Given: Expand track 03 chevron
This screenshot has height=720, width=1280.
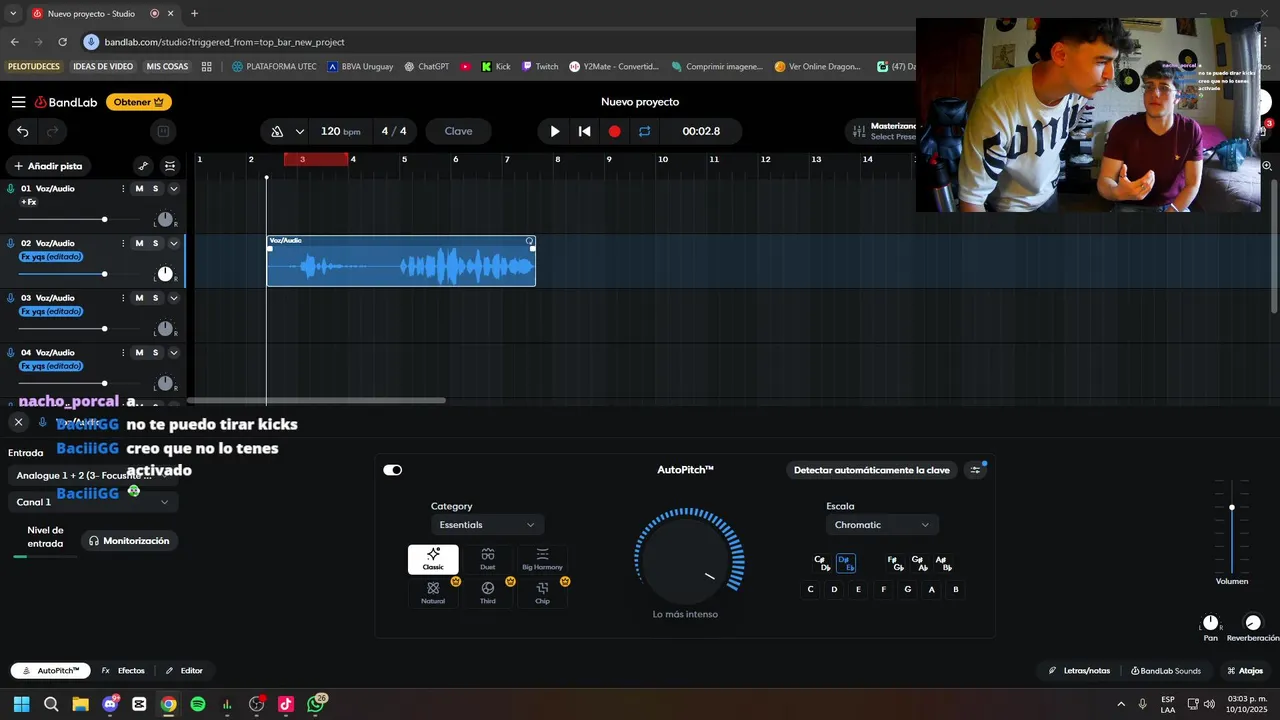Looking at the screenshot, I should [173, 298].
